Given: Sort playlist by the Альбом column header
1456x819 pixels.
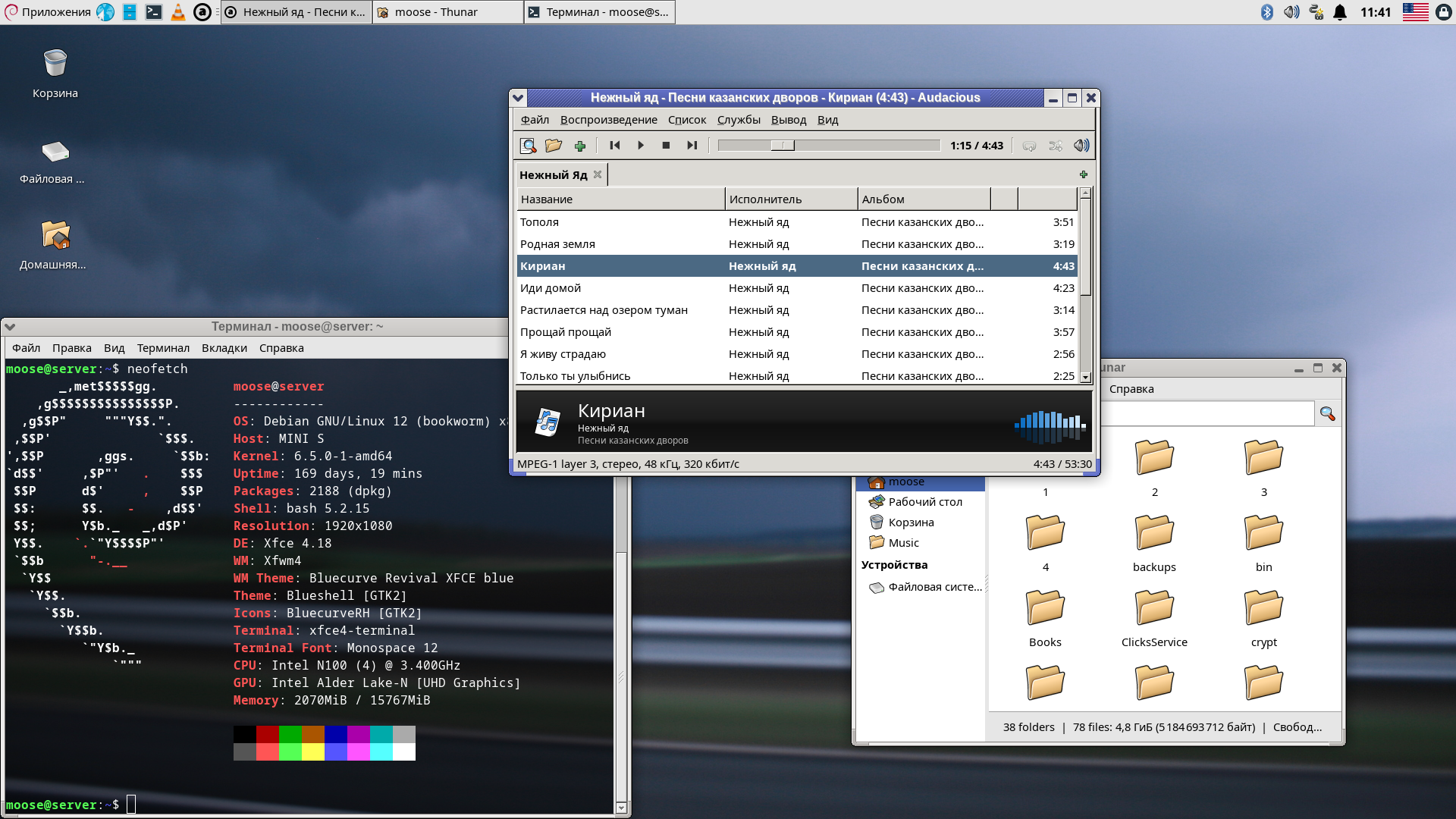Looking at the screenshot, I should coord(924,199).
